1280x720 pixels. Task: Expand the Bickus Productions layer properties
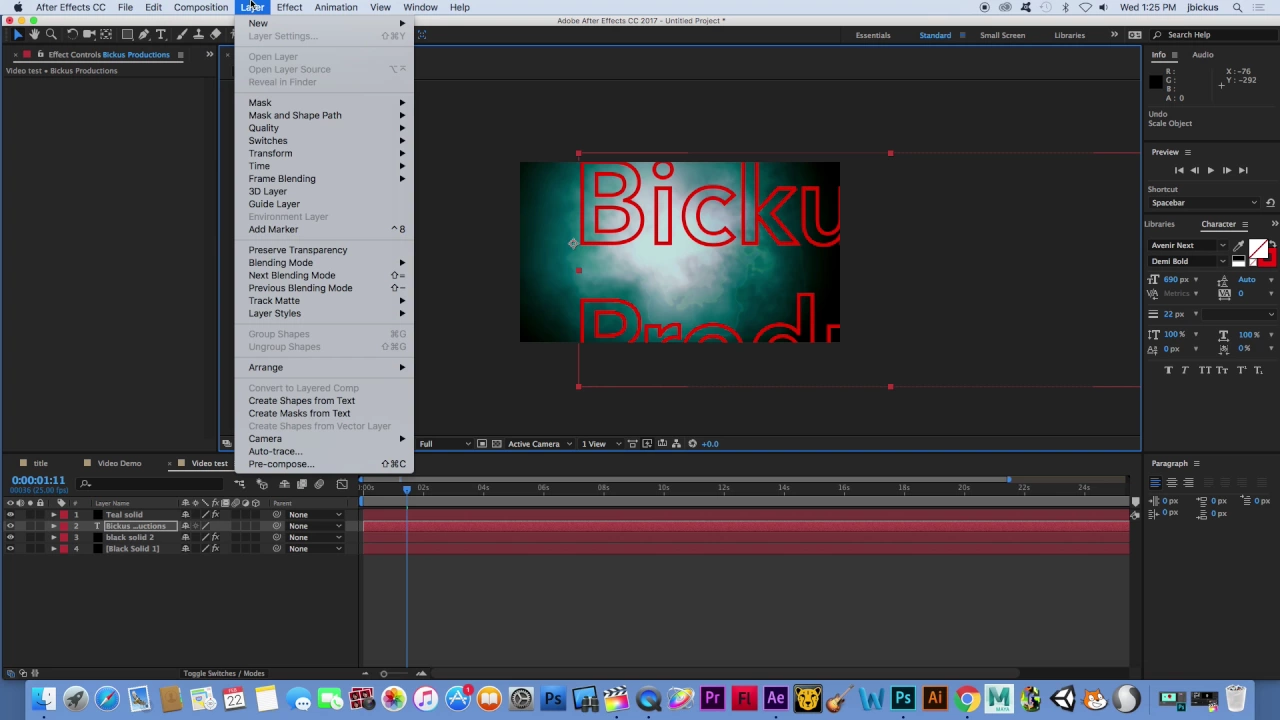pyautogui.click(x=54, y=526)
